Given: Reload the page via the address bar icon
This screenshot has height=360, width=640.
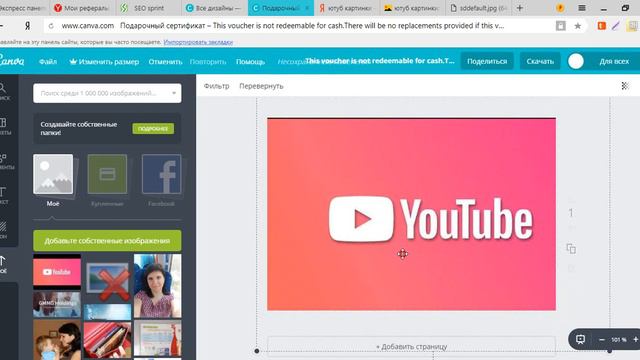Looking at the screenshot, I should click(51, 26).
